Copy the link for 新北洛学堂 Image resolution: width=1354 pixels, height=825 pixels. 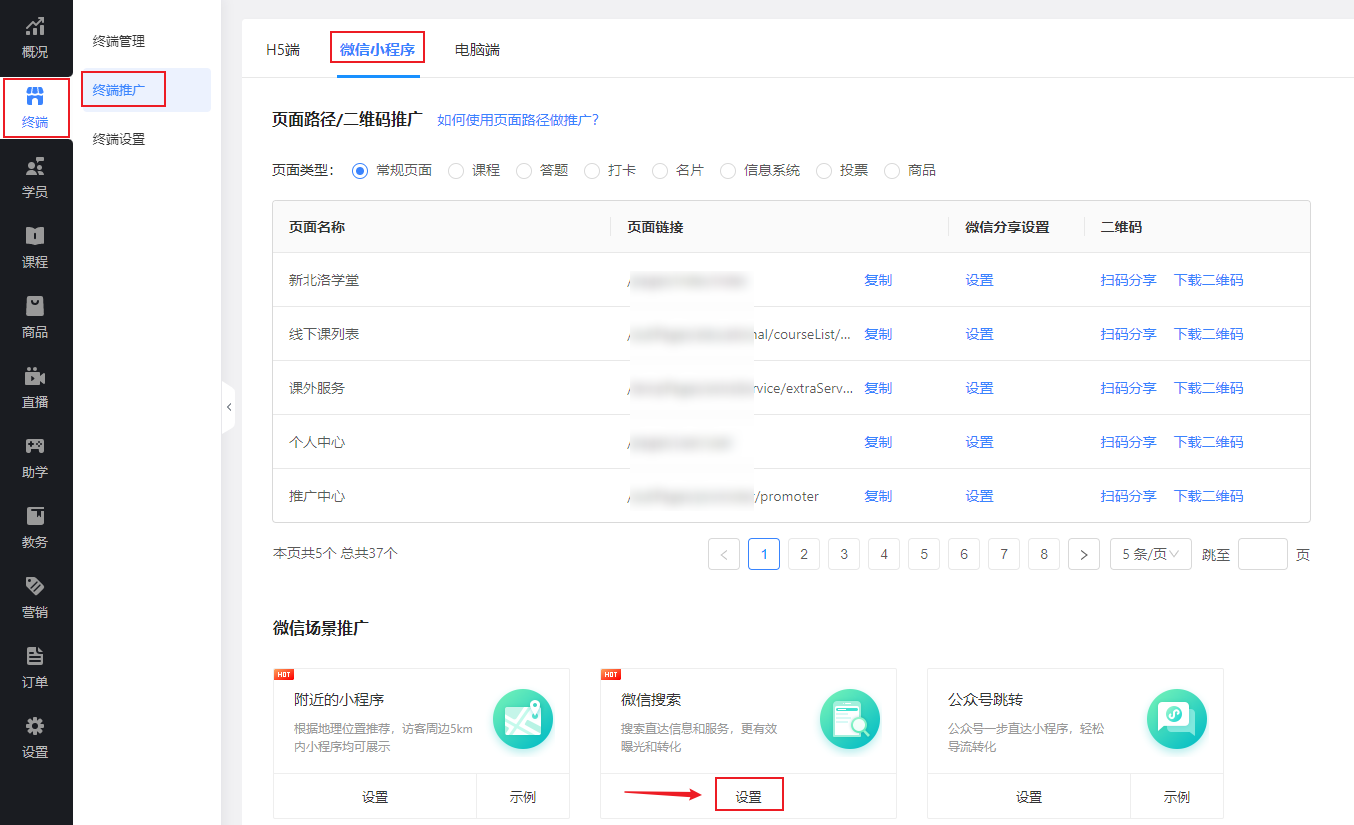tap(878, 280)
